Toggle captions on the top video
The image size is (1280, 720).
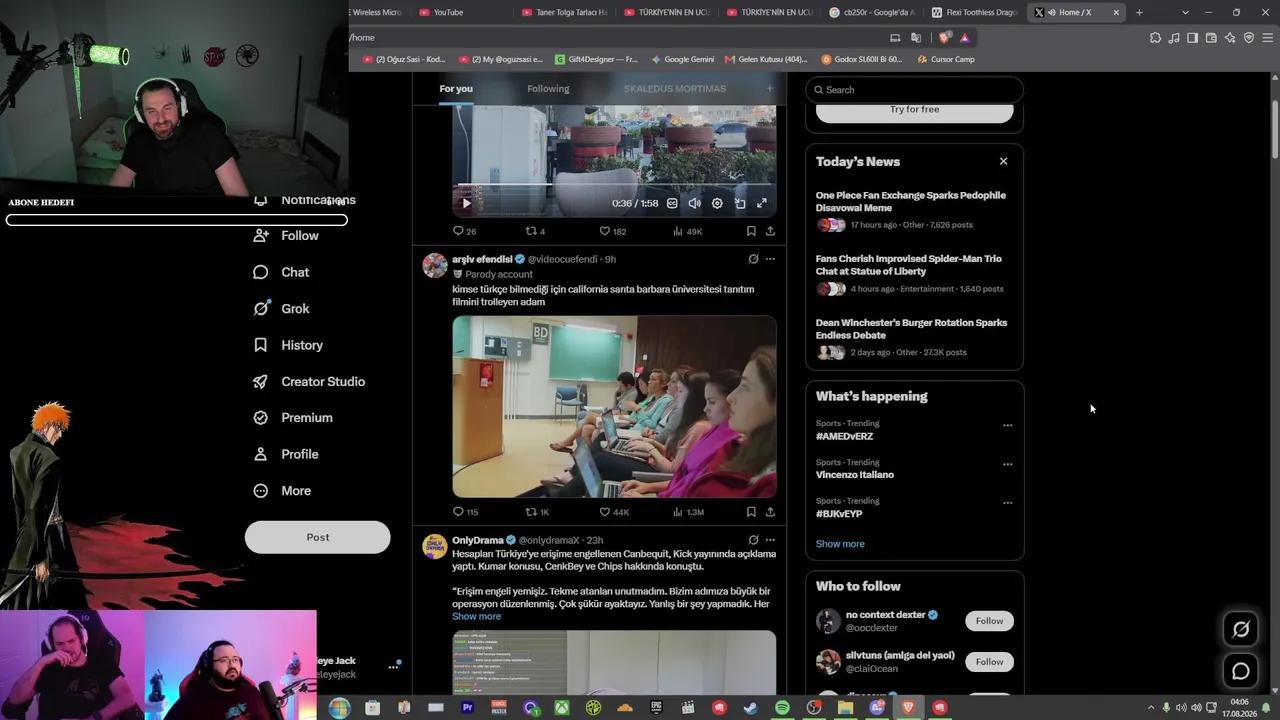click(672, 203)
